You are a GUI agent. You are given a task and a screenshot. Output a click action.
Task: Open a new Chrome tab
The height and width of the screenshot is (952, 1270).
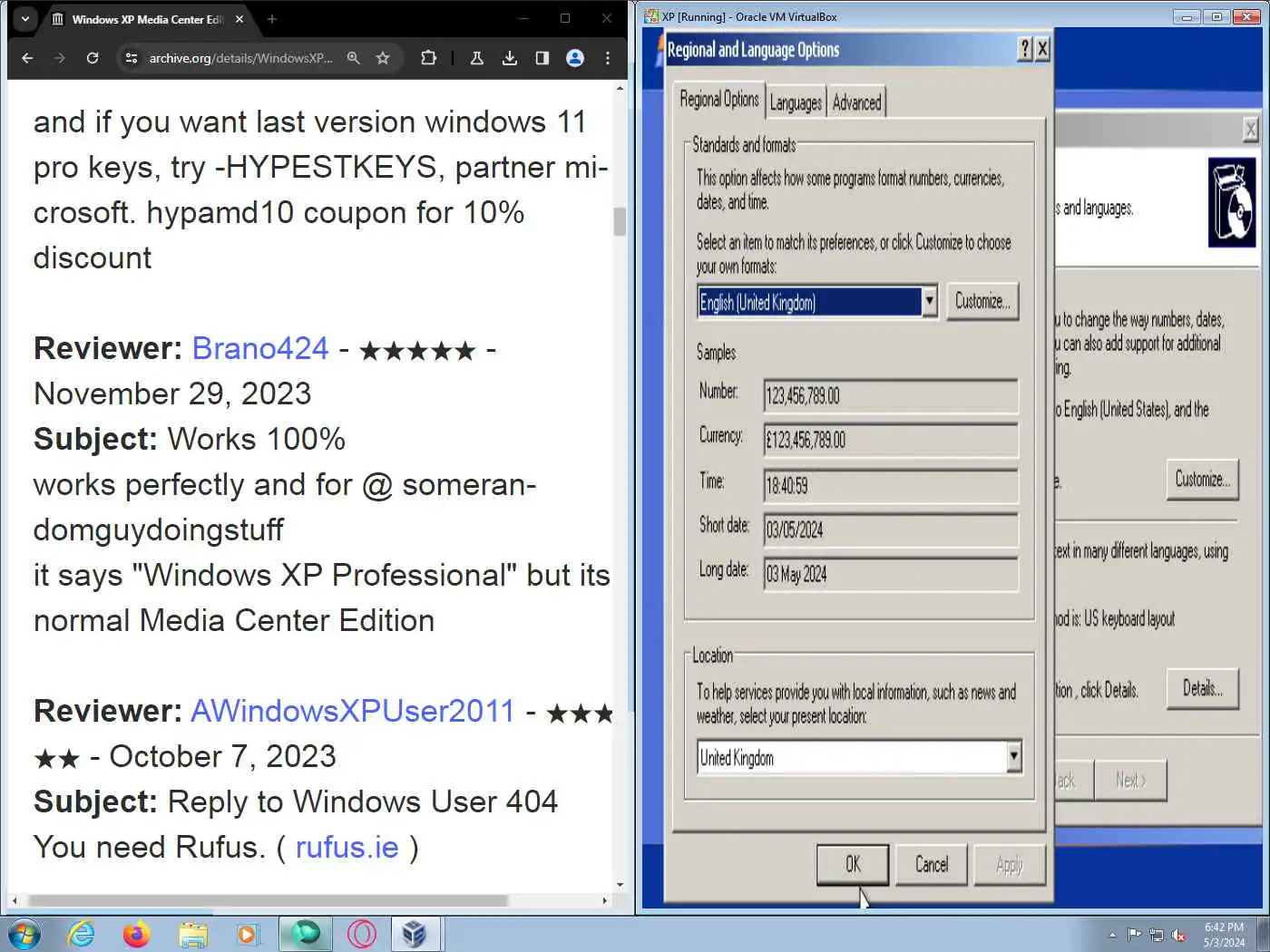(x=272, y=19)
